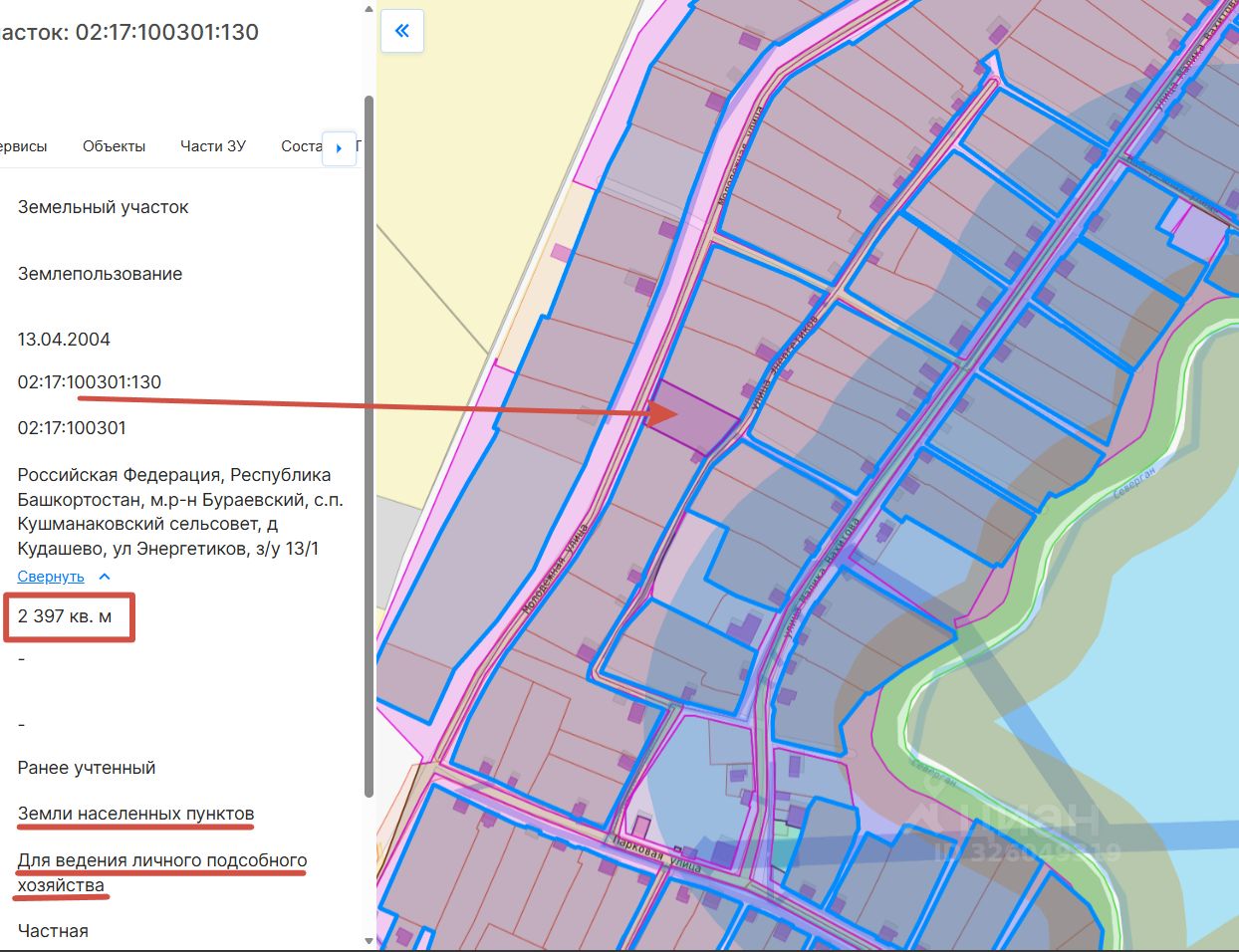The width and height of the screenshot is (1239, 952).
Task: Click the Земли населенных пунктов category text
Action: click(136, 814)
